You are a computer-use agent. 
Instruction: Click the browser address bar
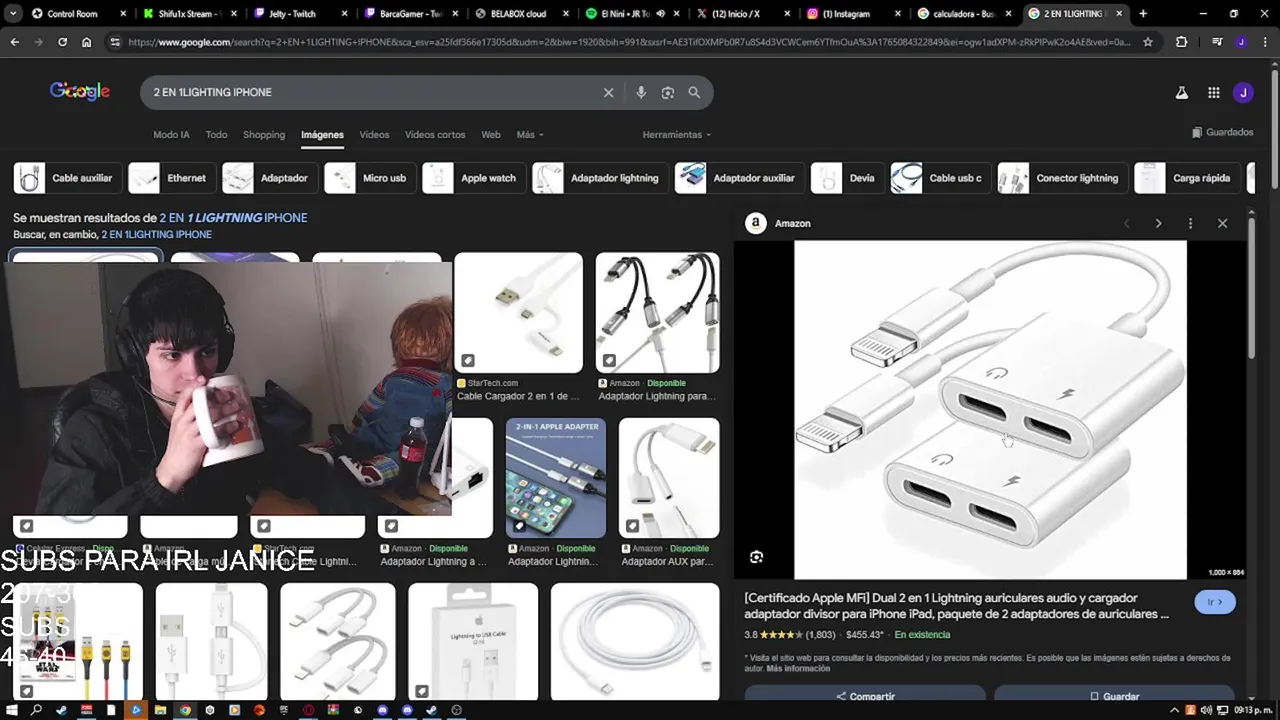[x=630, y=42]
